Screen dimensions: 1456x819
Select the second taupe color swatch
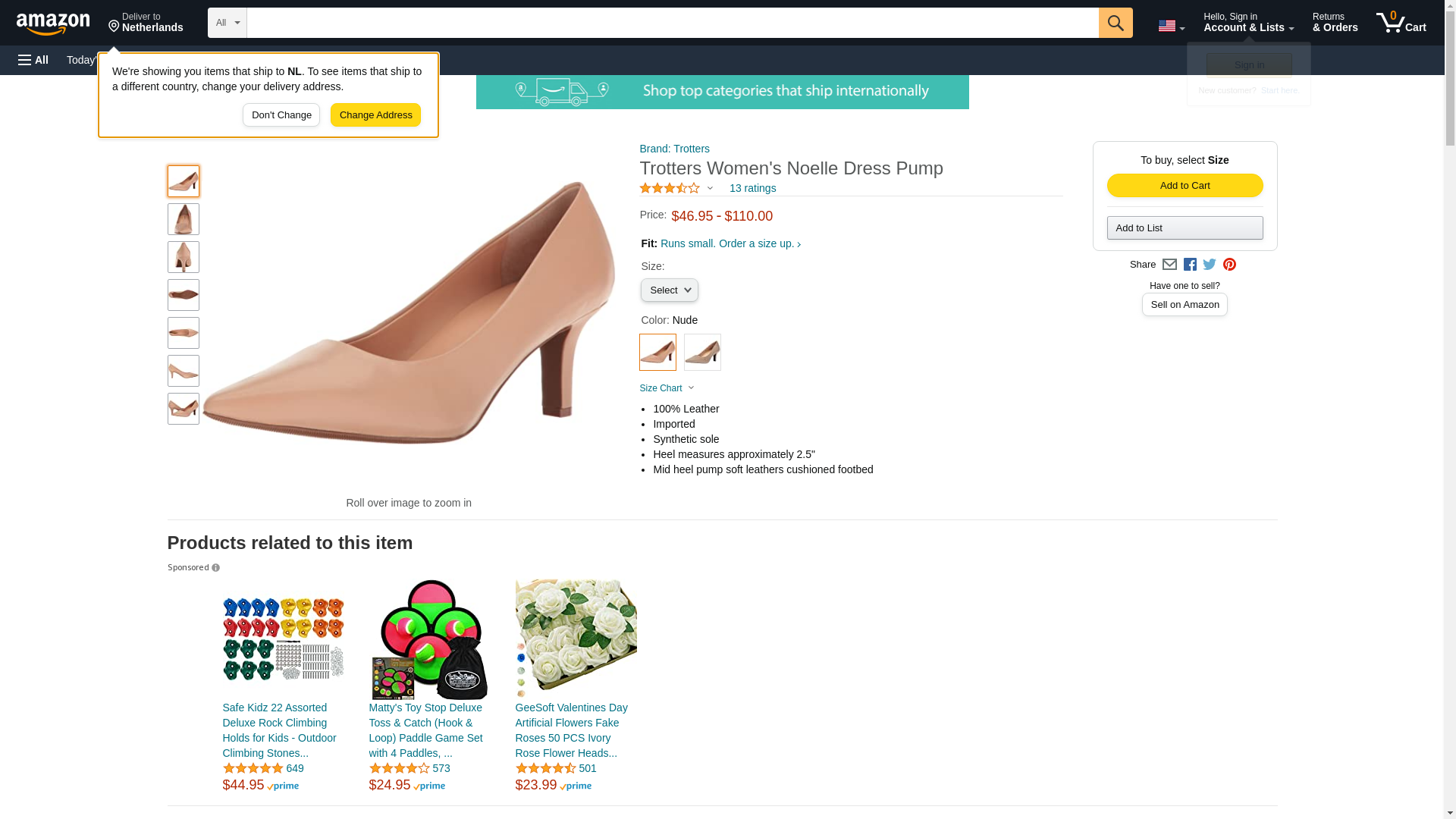pos(702,352)
